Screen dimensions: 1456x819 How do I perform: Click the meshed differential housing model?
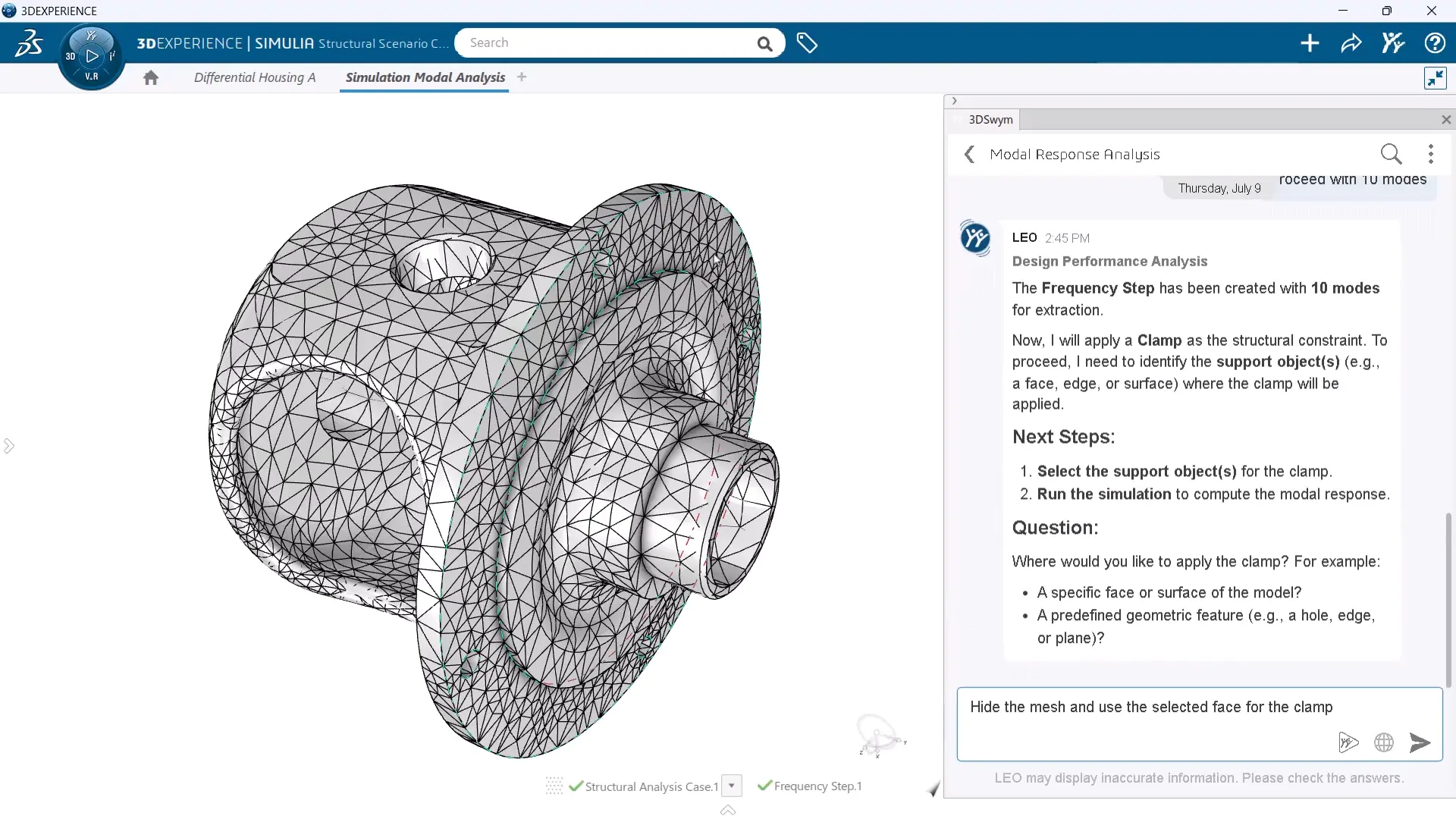pos(493,470)
